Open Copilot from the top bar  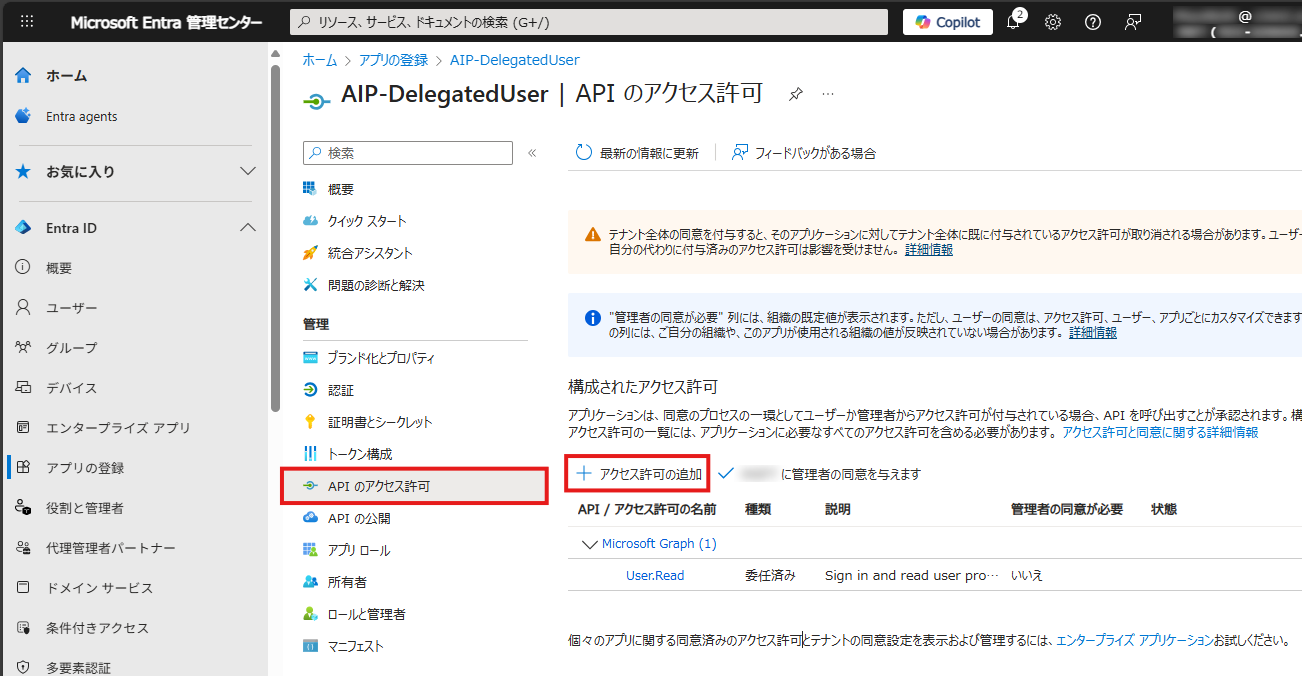pyautogui.click(x=948, y=22)
